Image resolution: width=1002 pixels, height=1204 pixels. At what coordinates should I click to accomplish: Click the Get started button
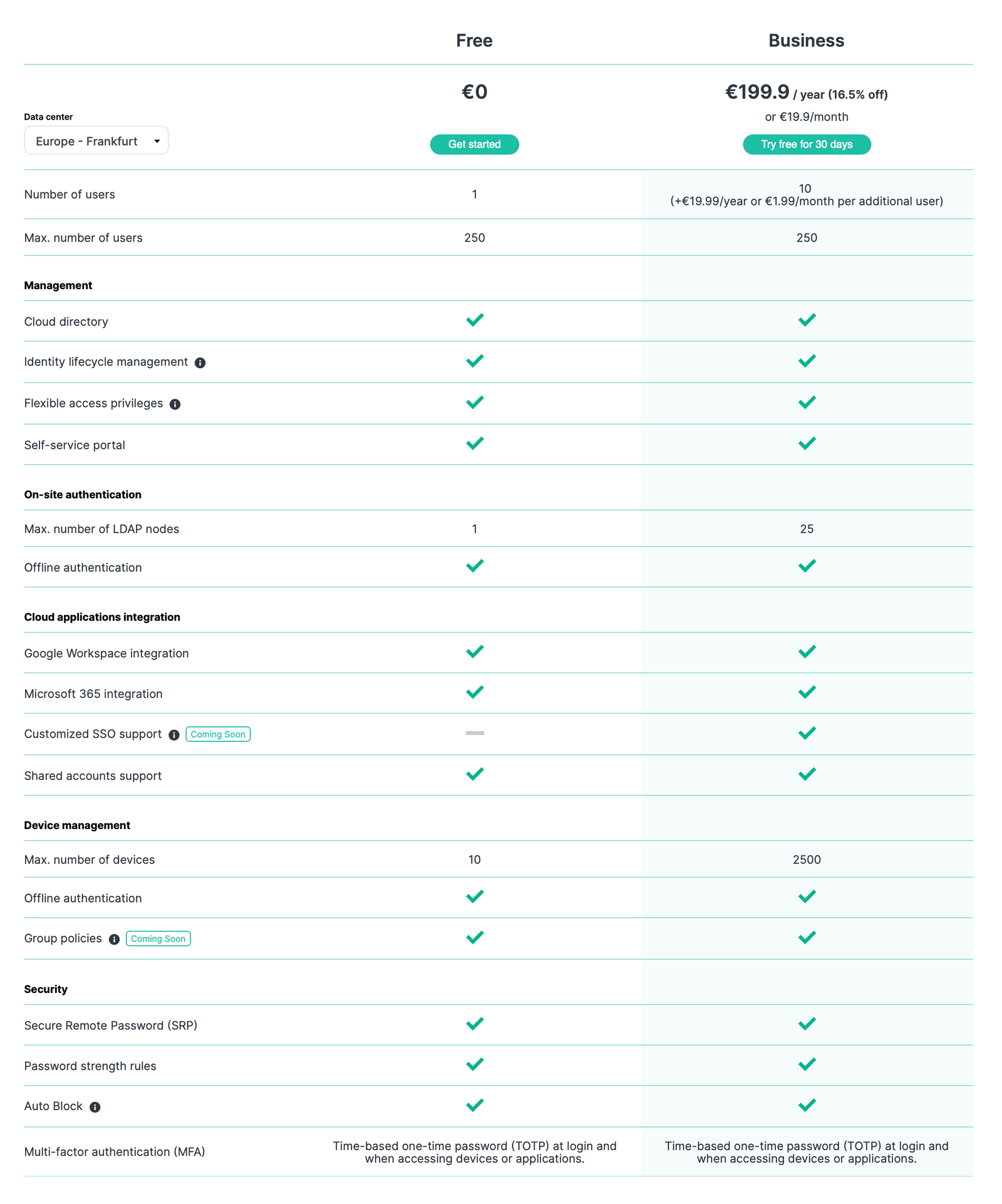coord(474,145)
